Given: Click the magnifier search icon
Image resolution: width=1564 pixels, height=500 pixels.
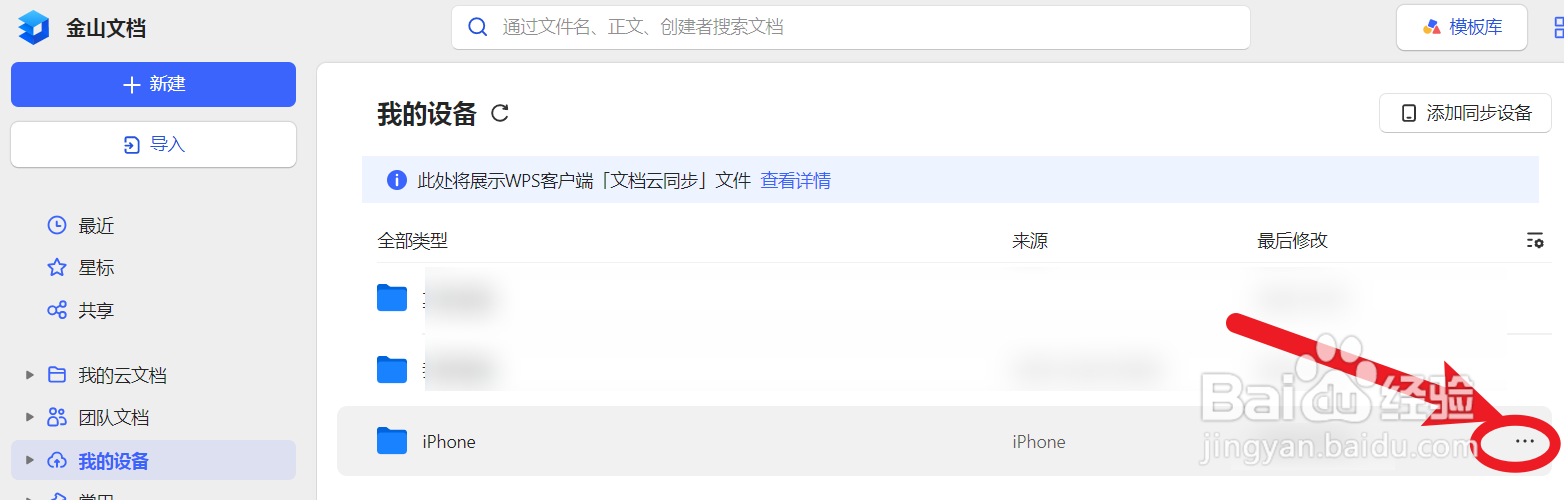Looking at the screenshot, I should 479,27.
